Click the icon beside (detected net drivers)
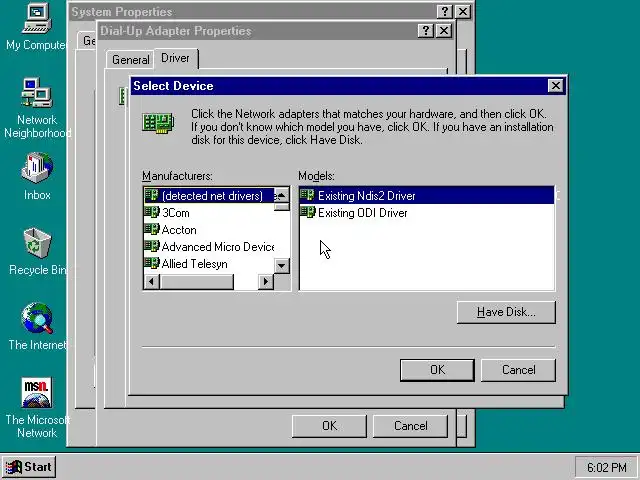Screen dimensions: 640x480 pos(152,195)
